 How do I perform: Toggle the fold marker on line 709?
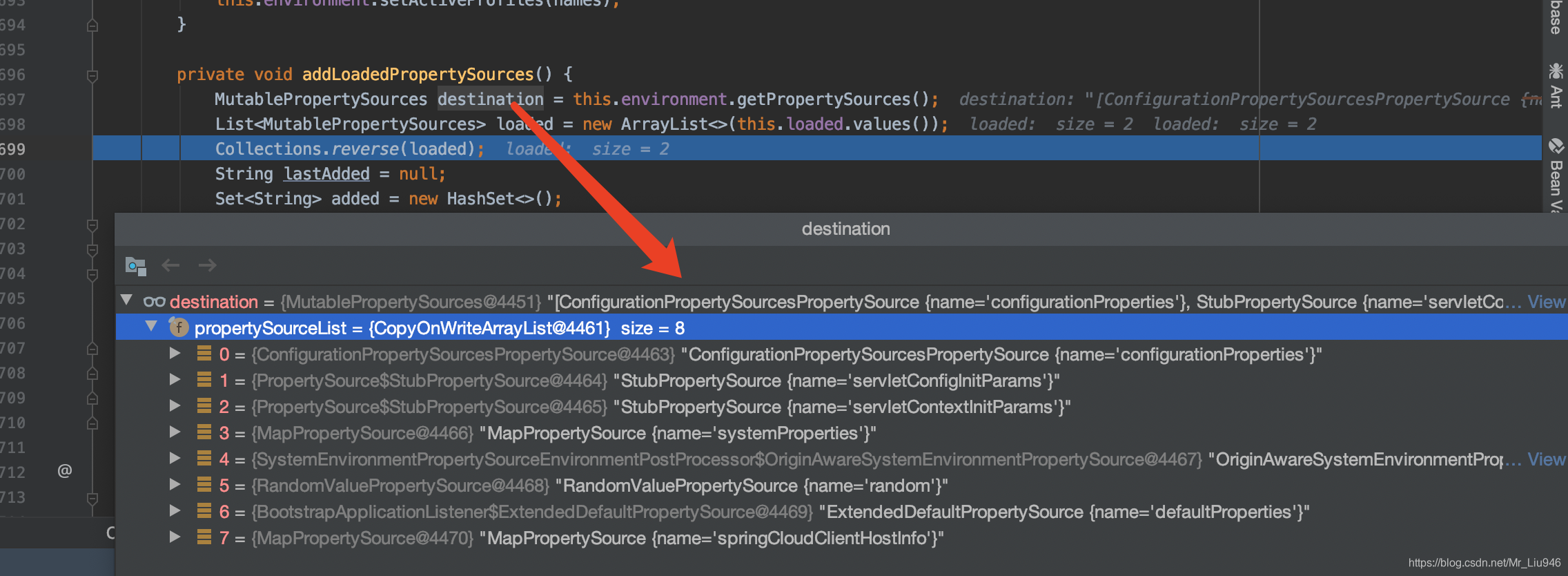(x=92, y=399)
